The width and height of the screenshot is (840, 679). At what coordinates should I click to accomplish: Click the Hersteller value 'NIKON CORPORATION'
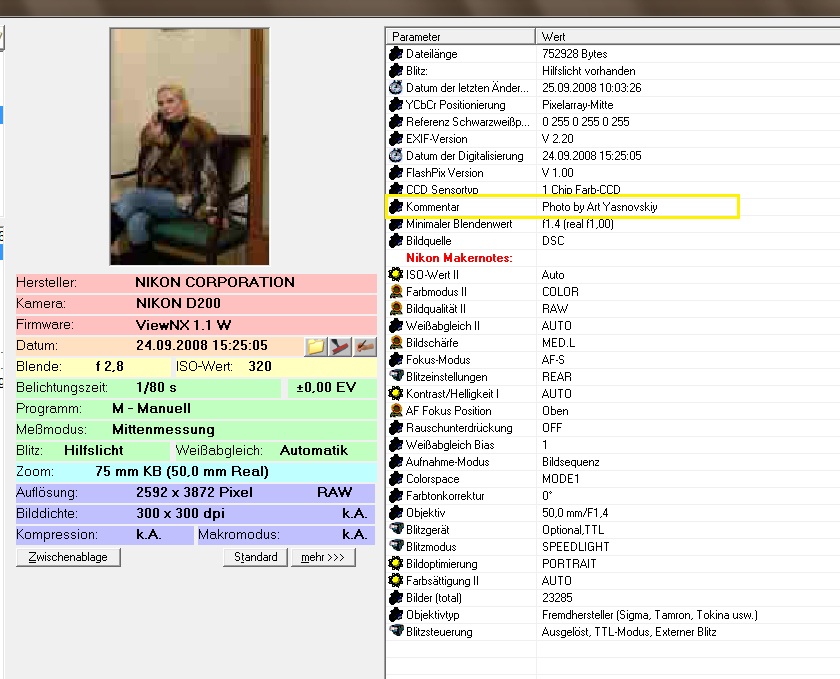[215, 282]
